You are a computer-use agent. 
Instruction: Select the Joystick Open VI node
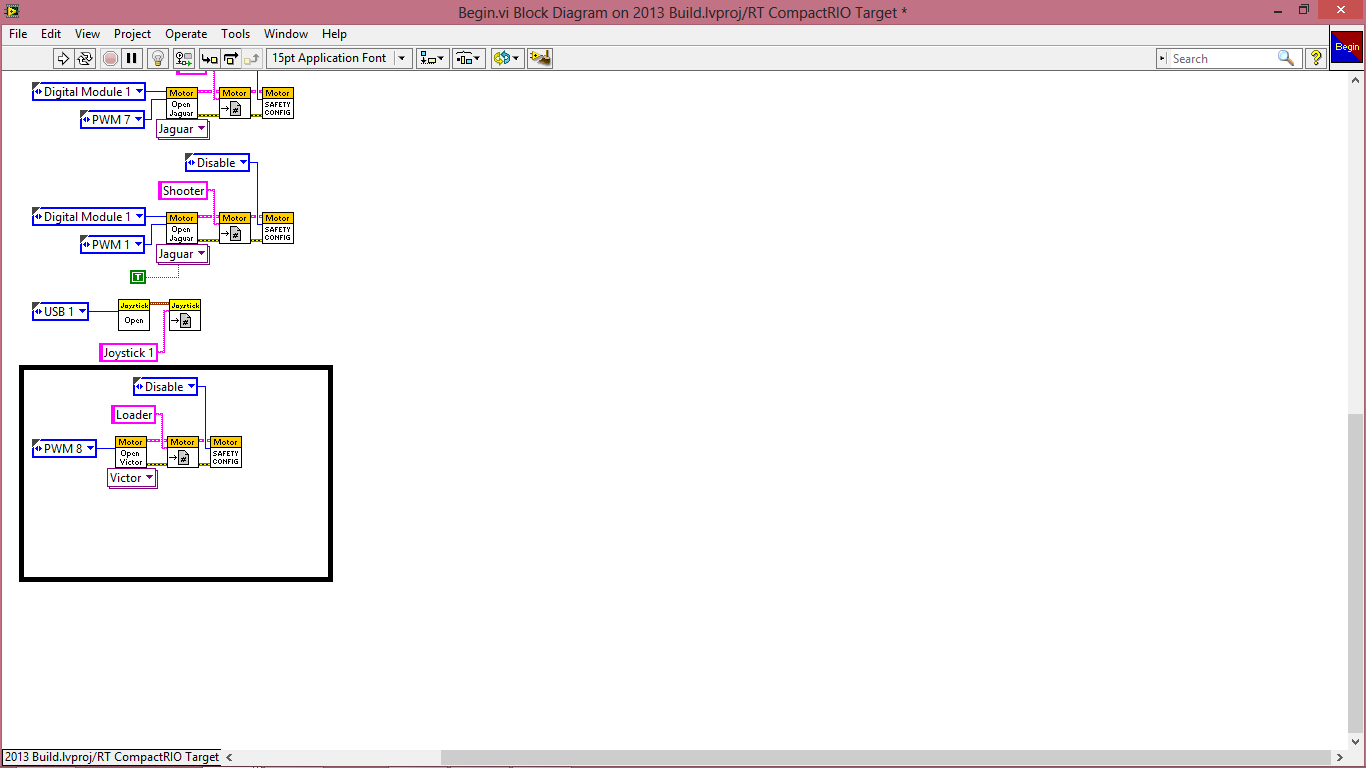134,315
